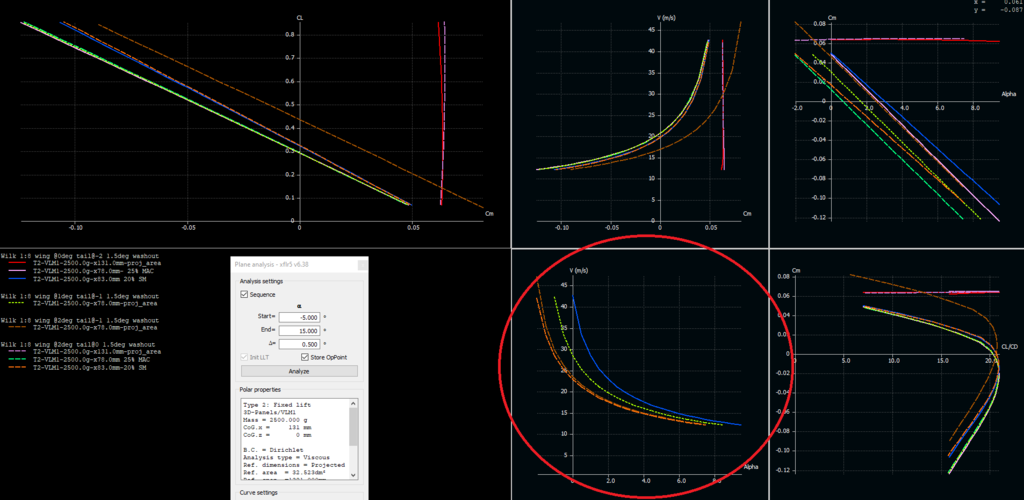Screen dimensions: 1024x500
Task: Close the Plane analysis dock panel
Action: point(360,264)
